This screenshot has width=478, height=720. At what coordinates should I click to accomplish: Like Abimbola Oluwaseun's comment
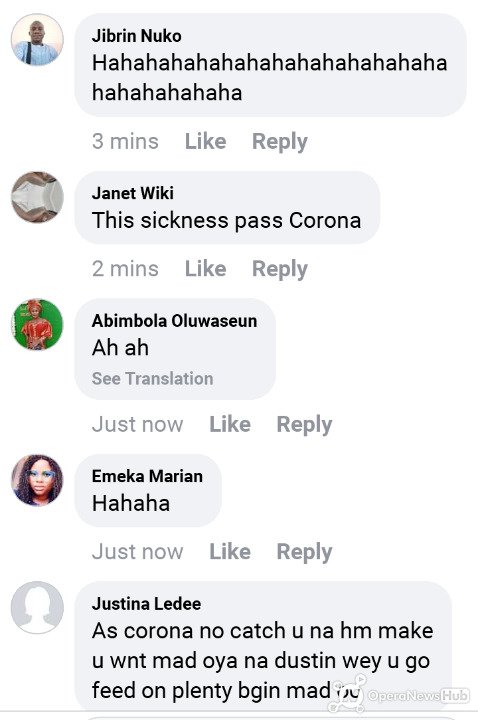[230, 424]
